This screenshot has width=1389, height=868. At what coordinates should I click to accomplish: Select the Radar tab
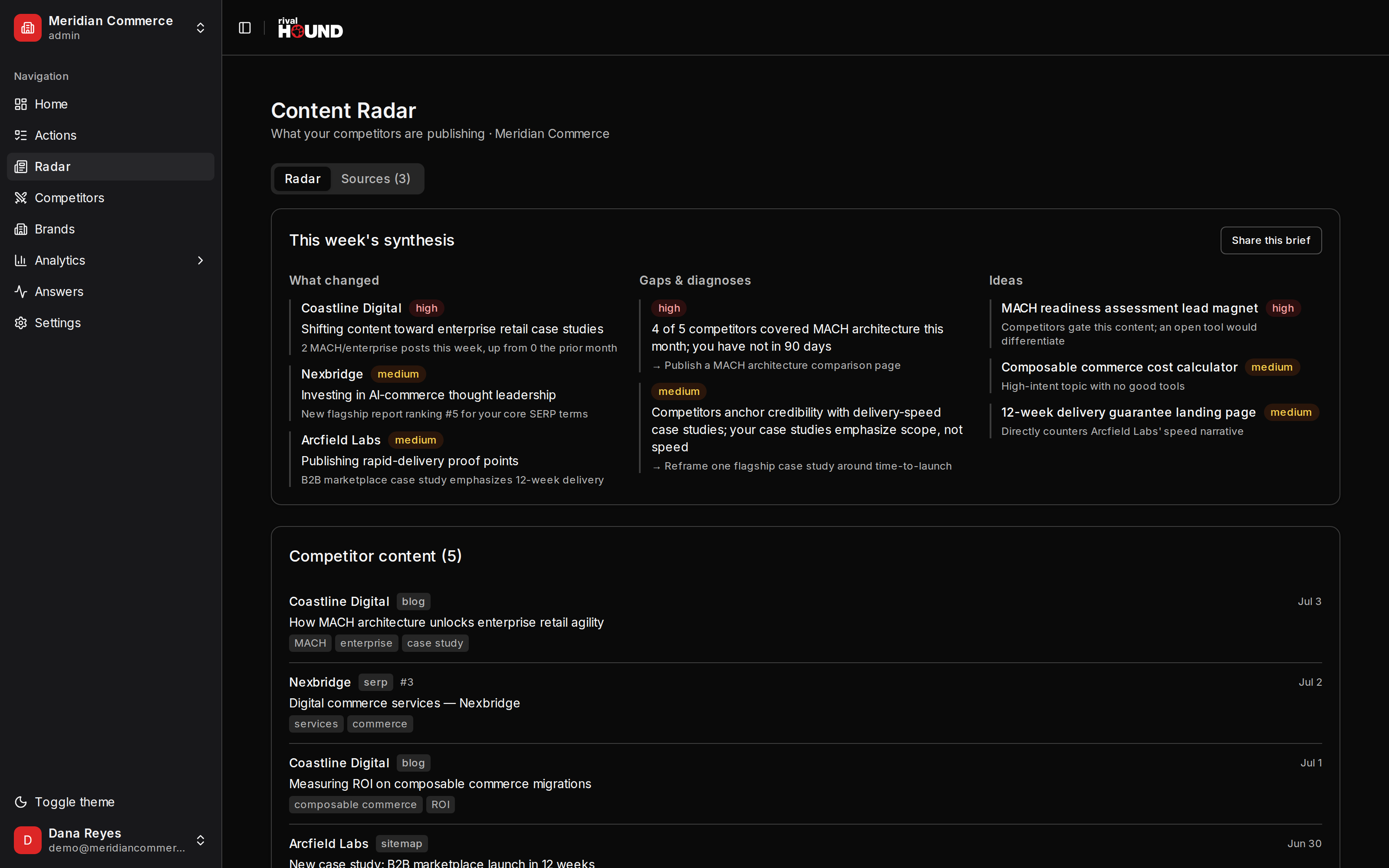[303, 178]
